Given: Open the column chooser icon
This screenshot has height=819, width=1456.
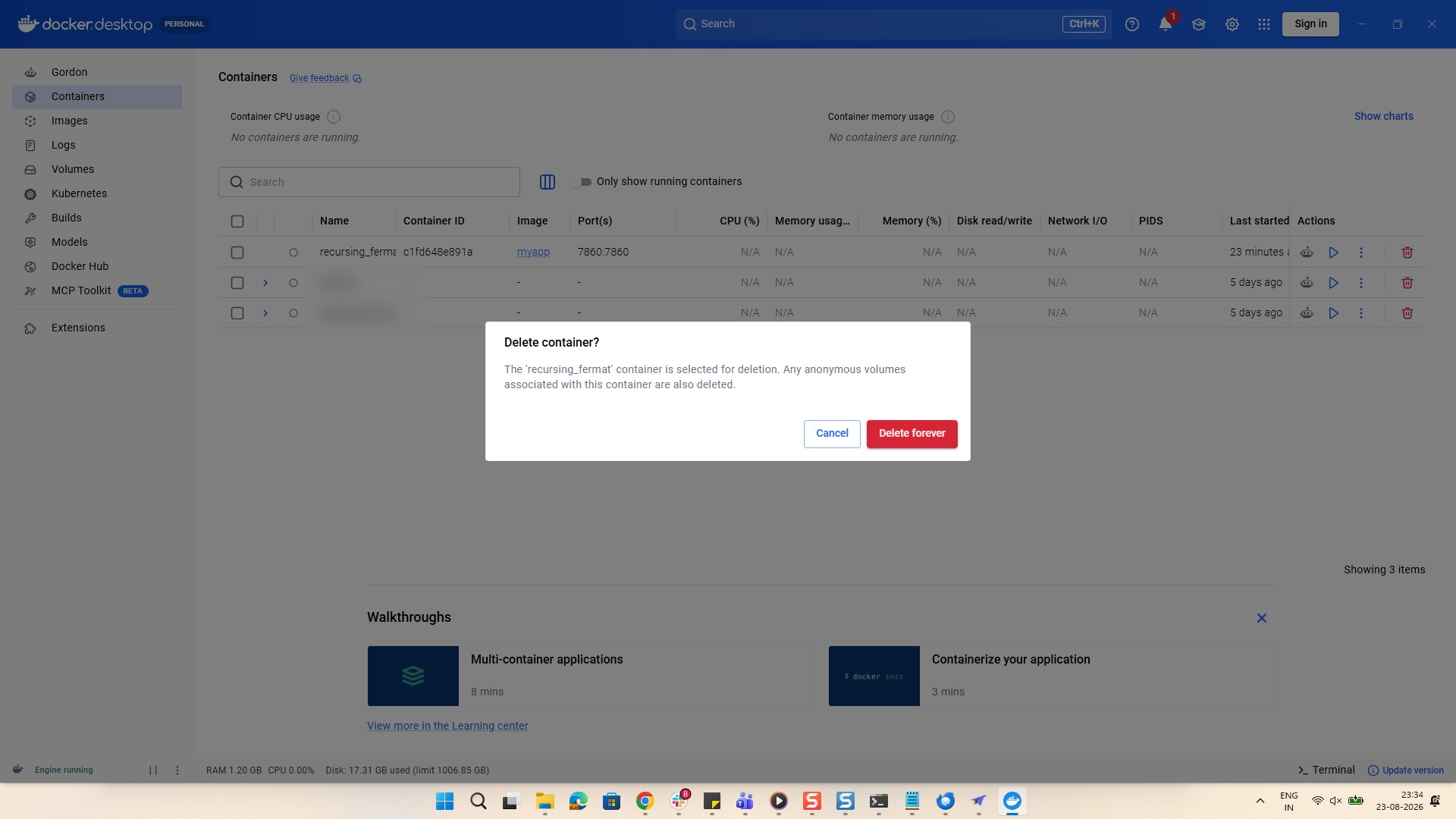Looking at the screenshot, I should tap(548, 182).
